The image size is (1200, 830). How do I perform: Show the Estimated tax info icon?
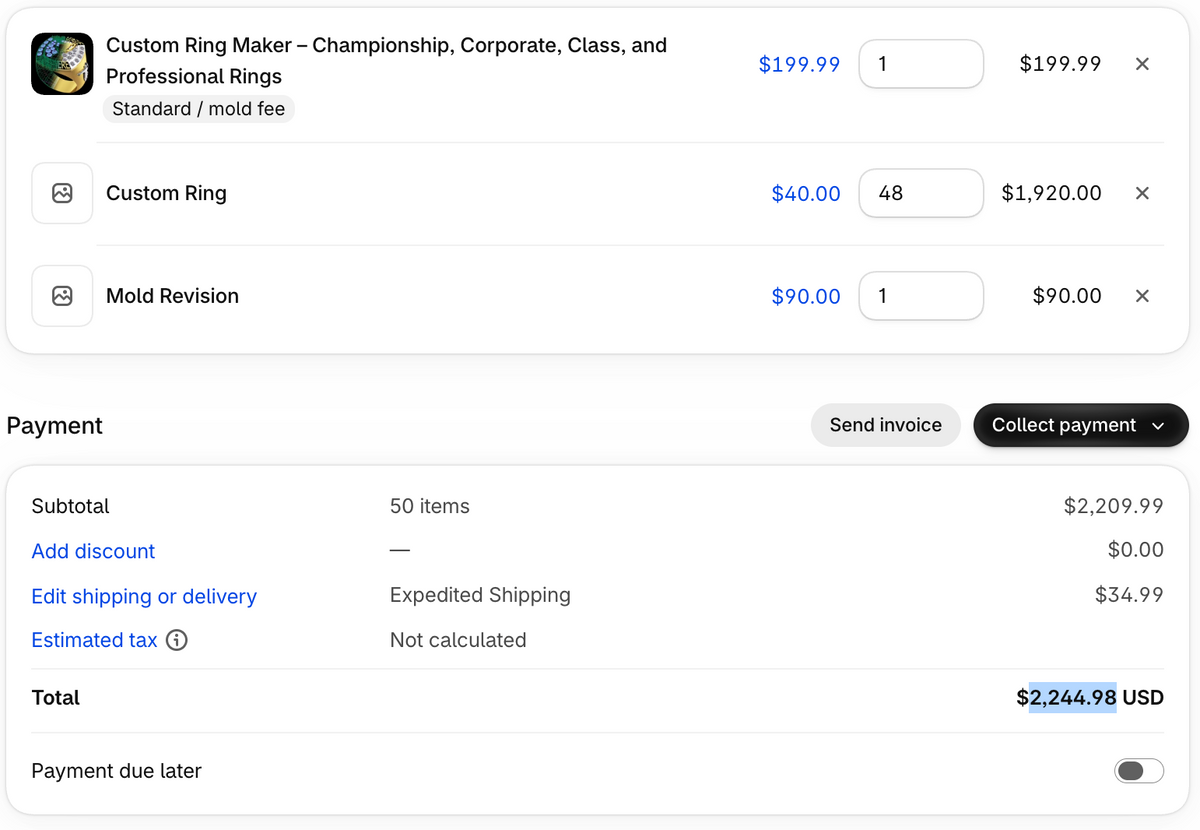(x=177, y=640)
